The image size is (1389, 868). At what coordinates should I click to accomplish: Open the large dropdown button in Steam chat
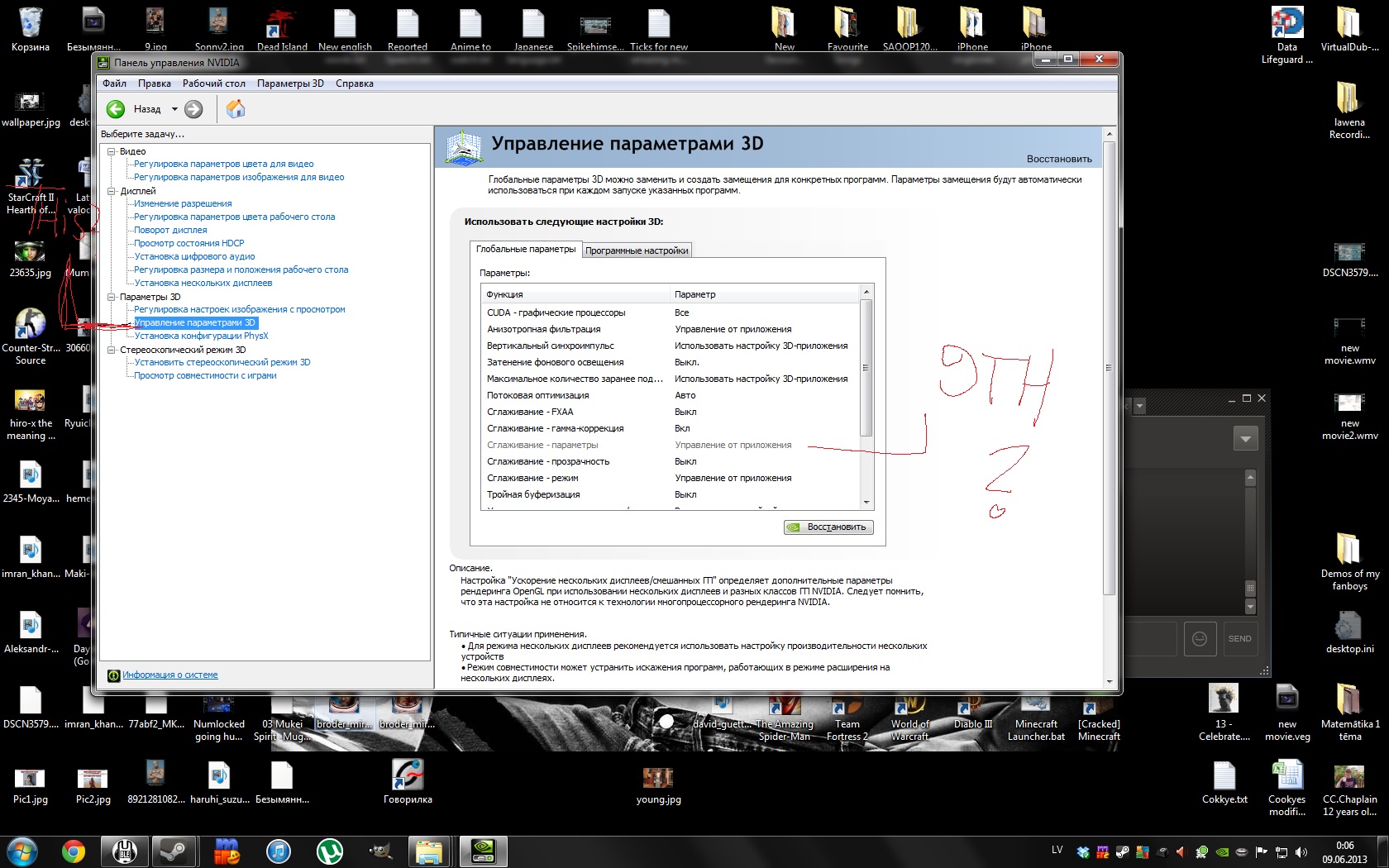[x=1245, y=439]
